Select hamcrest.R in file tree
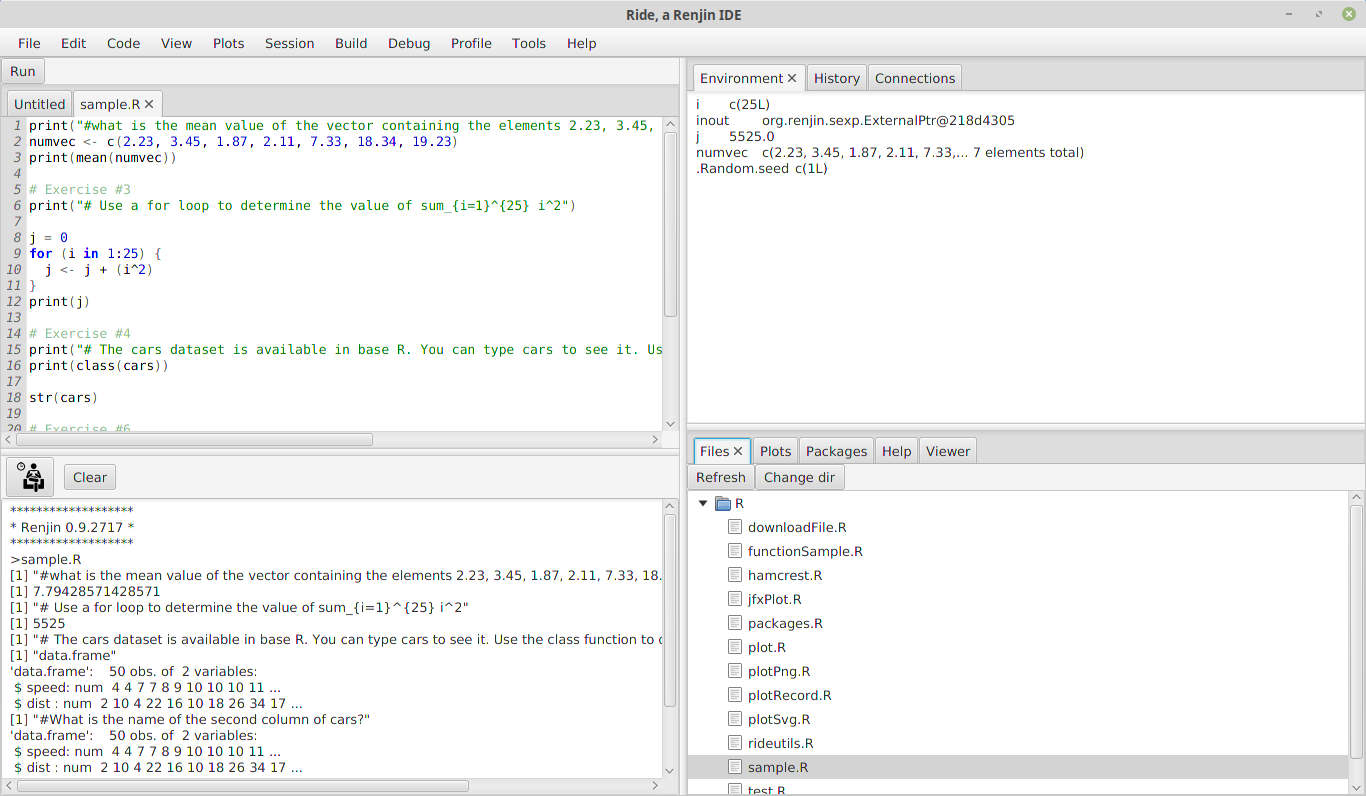 785,575
